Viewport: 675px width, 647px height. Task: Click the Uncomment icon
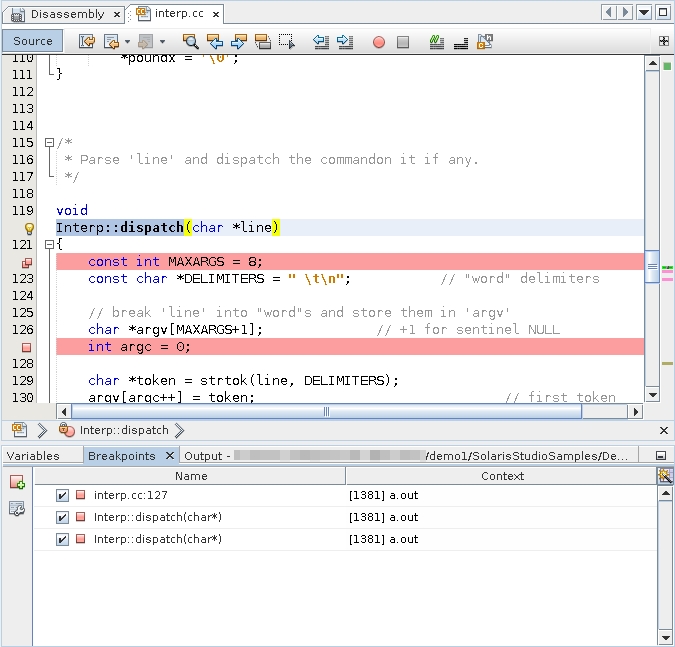tap(461, 42)
